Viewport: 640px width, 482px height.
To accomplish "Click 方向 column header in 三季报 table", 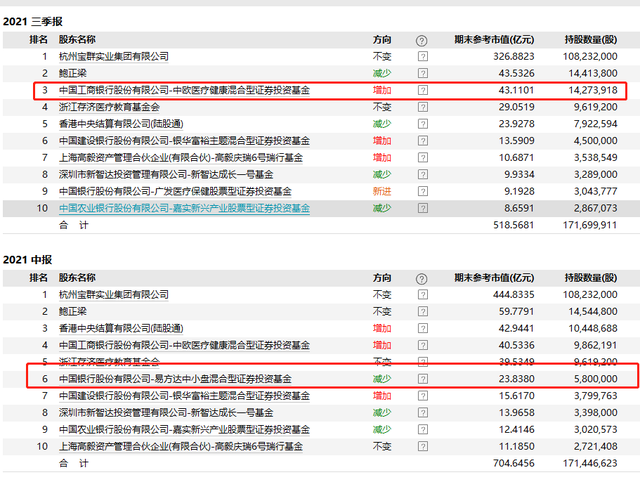I will (x=382, y=40).
